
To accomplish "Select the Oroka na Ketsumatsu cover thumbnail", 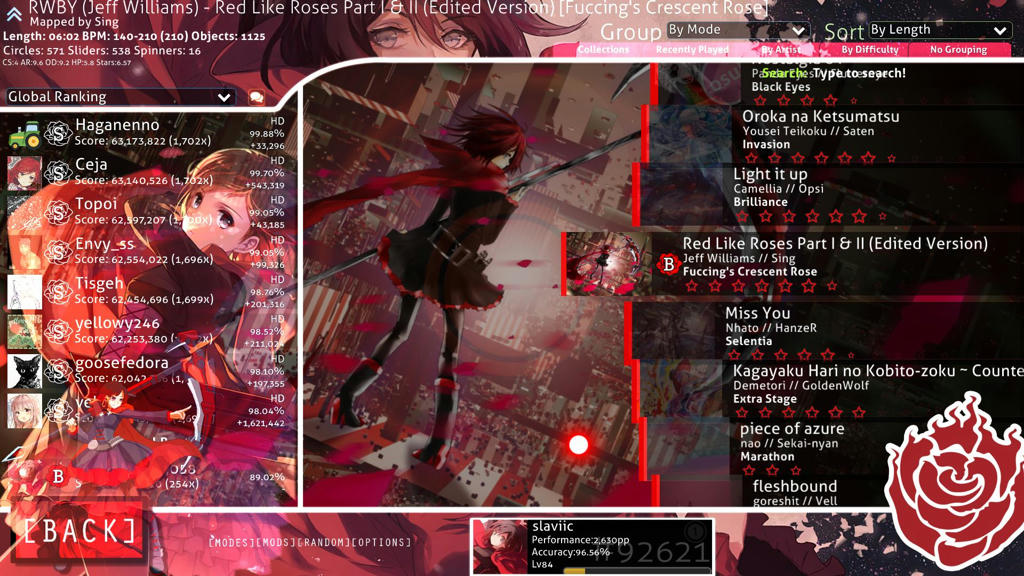I will tap(690, 134).
